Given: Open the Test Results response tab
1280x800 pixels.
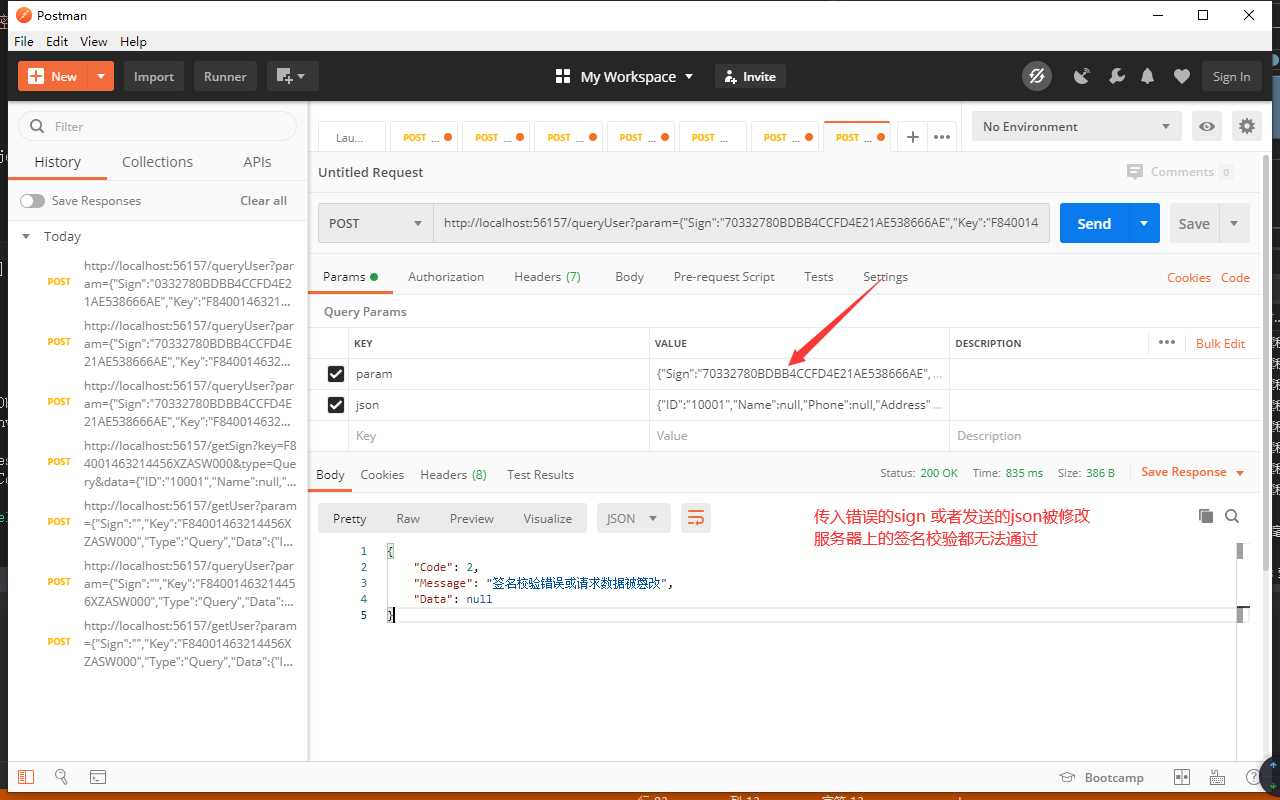Looking at the screenshot, I should pos(540,475).
